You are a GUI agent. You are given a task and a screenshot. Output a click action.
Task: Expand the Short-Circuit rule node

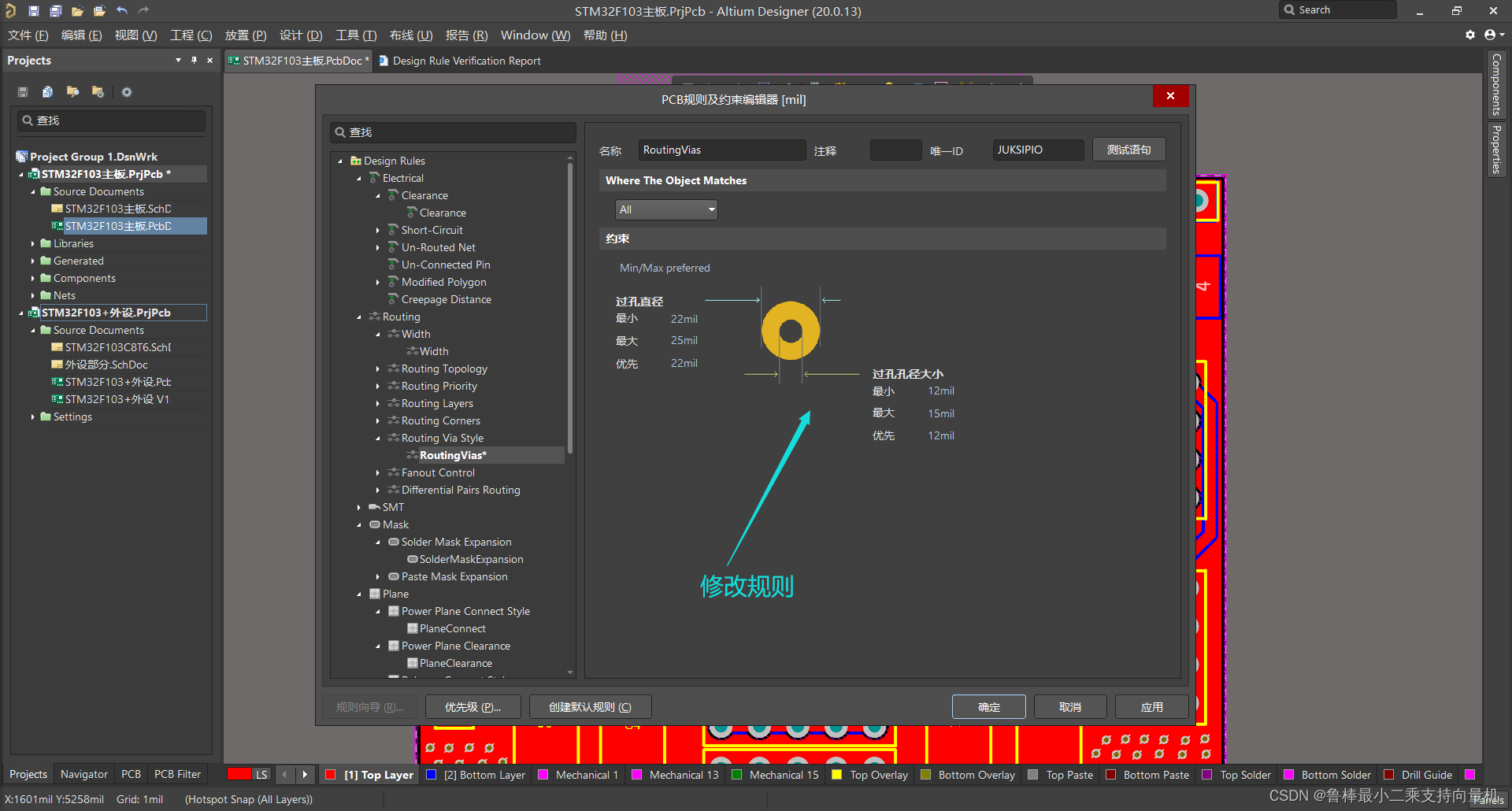tap(378, 231)
